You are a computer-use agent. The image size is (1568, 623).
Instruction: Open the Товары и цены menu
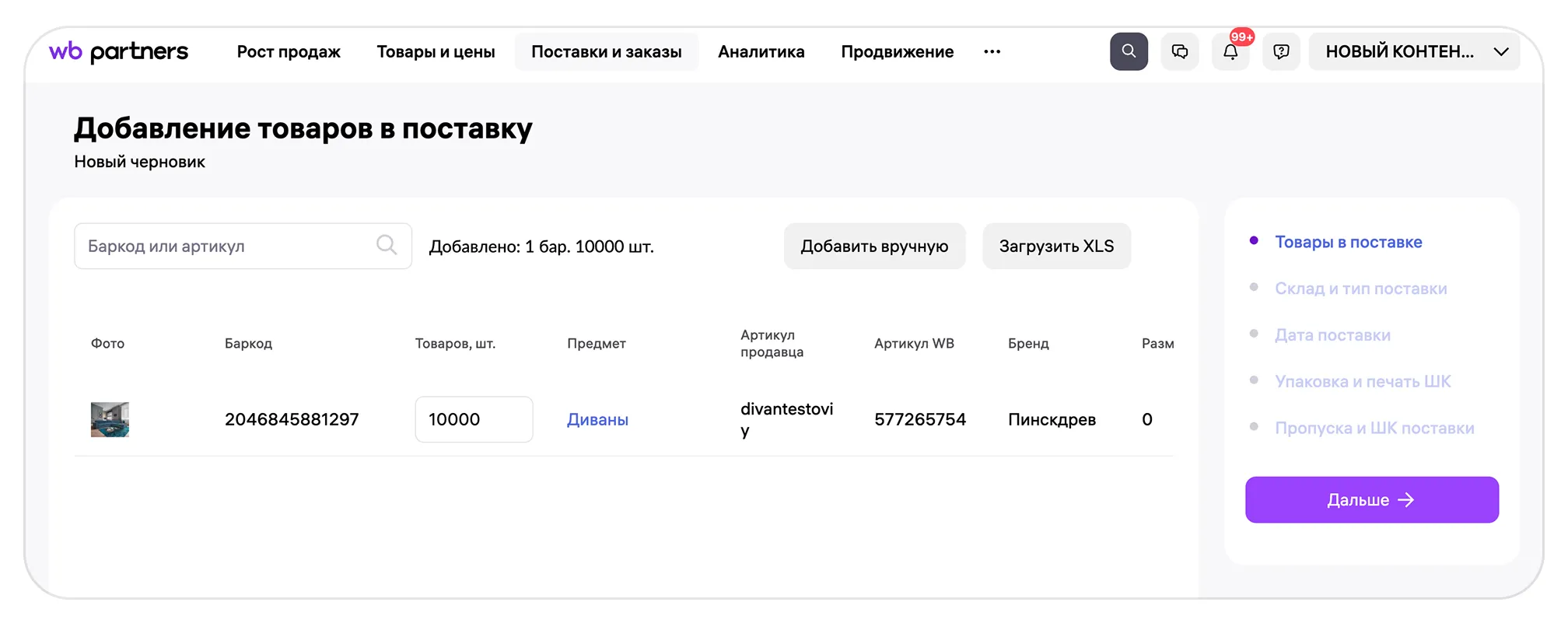point(436,52)
